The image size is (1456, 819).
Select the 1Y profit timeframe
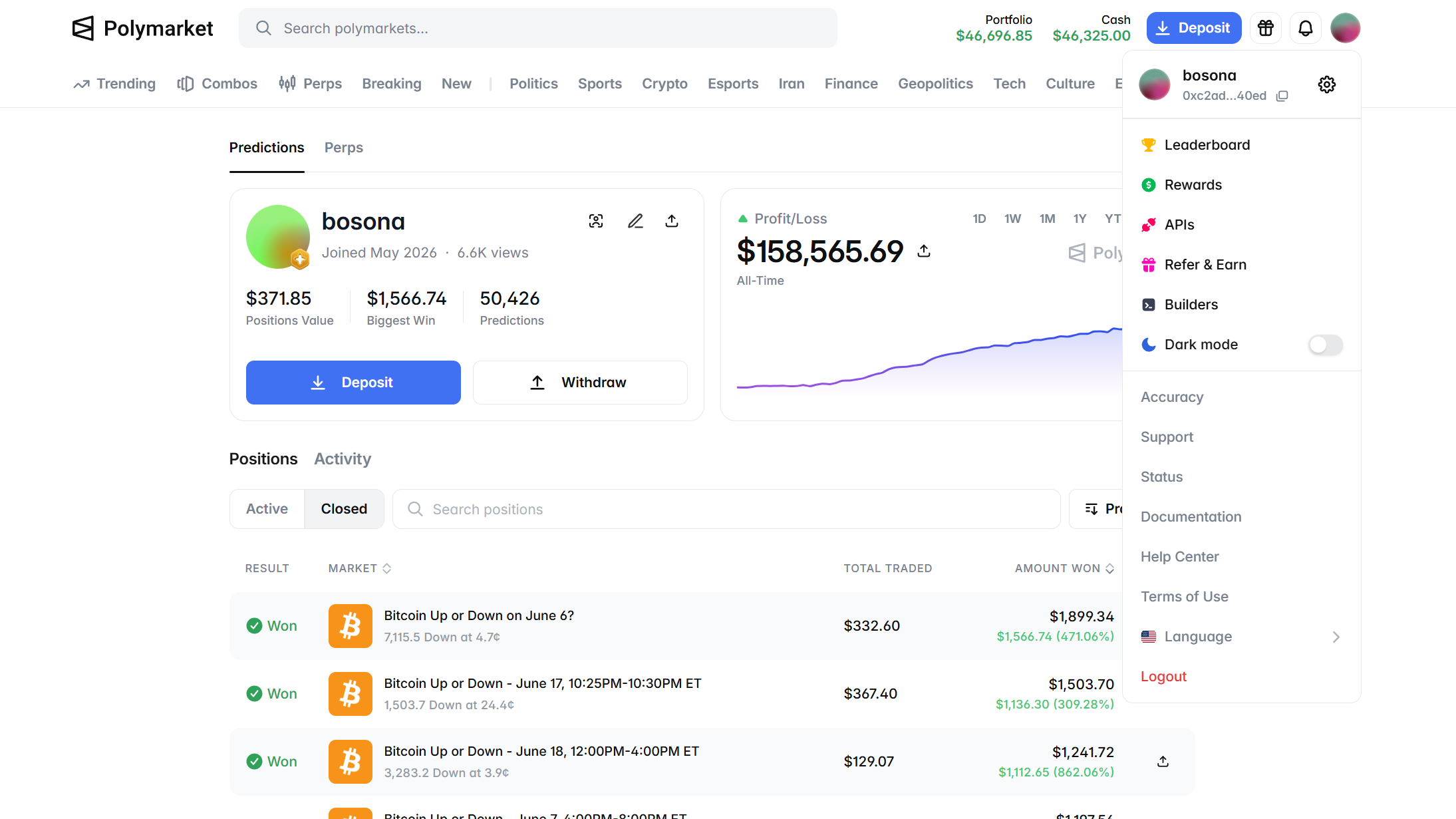[1080, 219]
